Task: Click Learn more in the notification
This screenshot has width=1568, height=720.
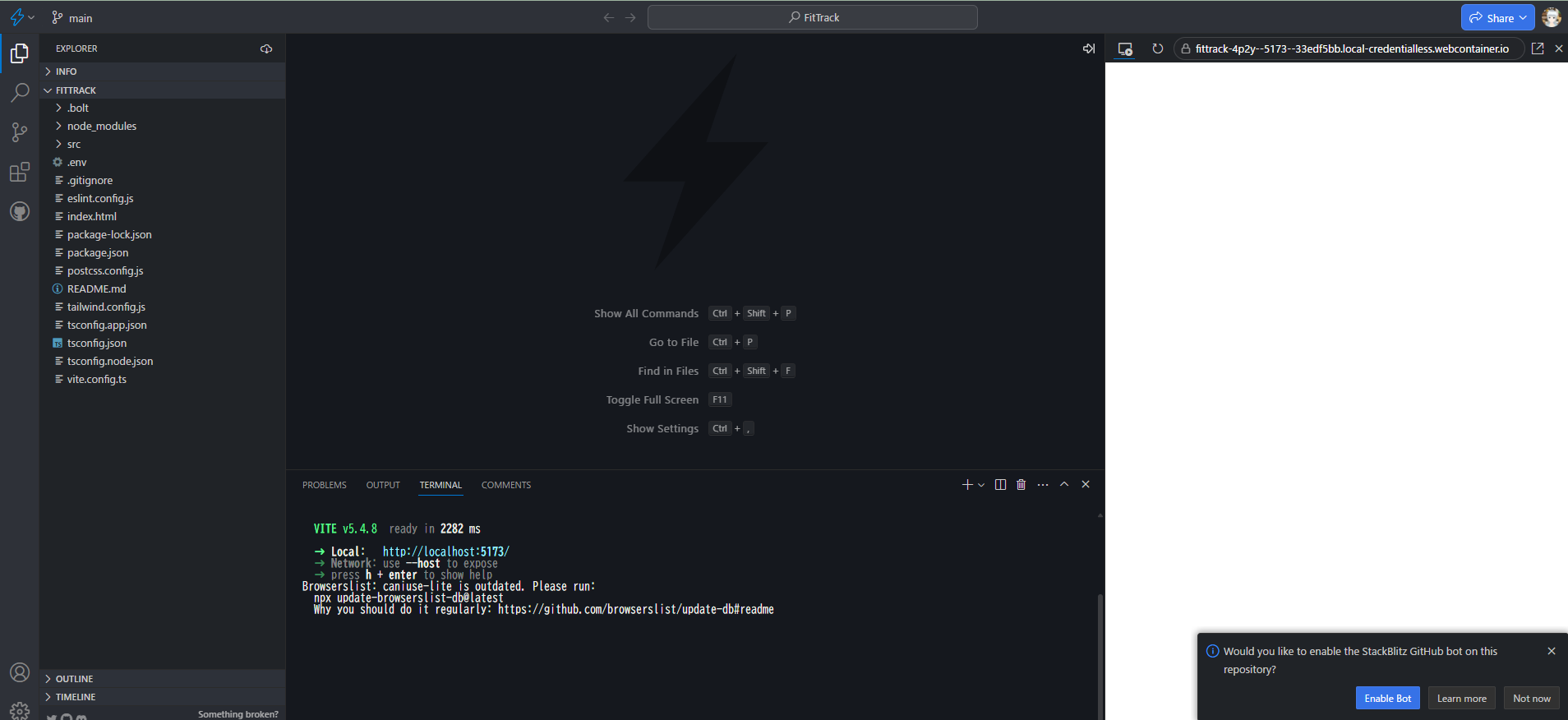Action: point(1462,698)
